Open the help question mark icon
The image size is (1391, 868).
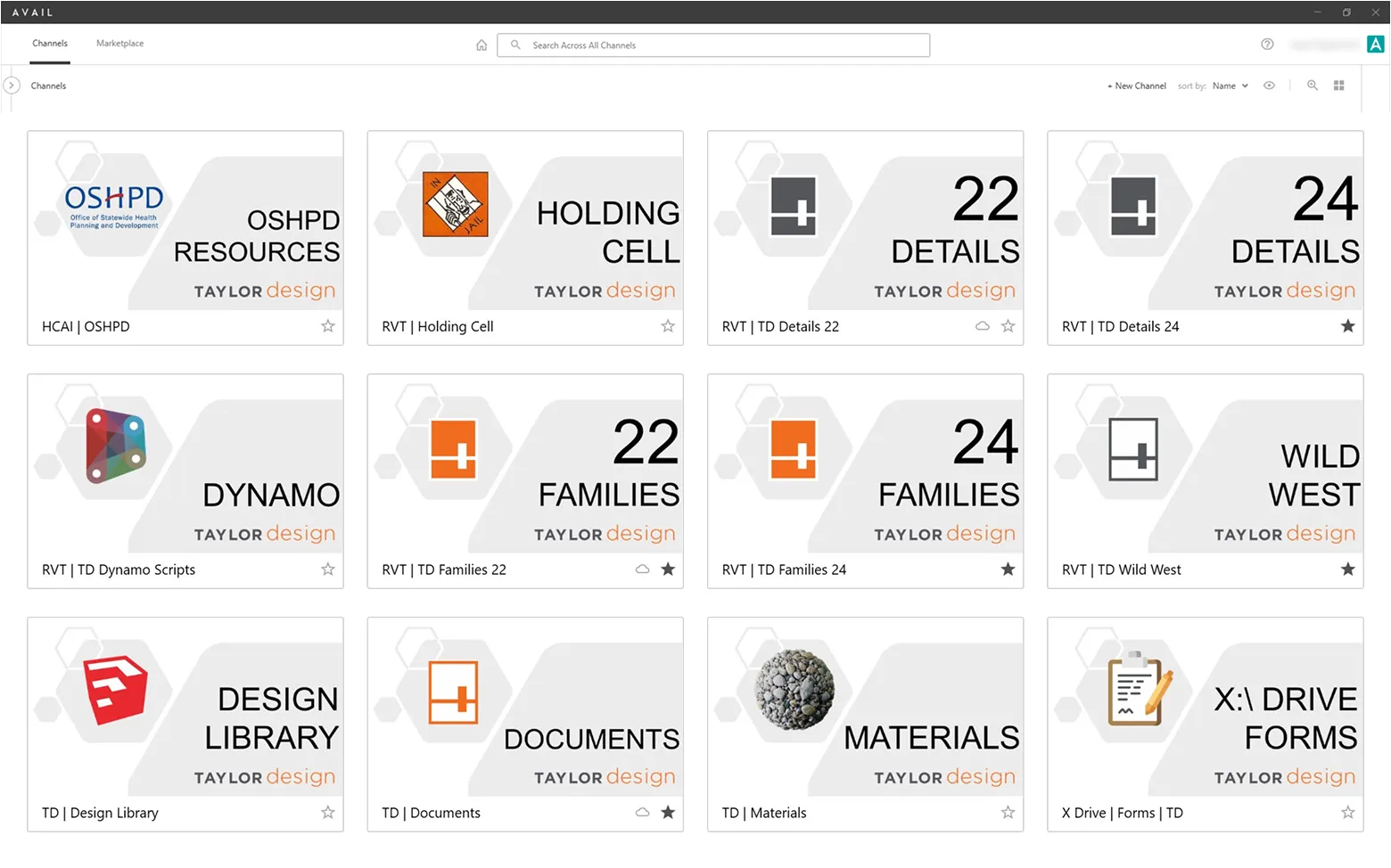1267,44
